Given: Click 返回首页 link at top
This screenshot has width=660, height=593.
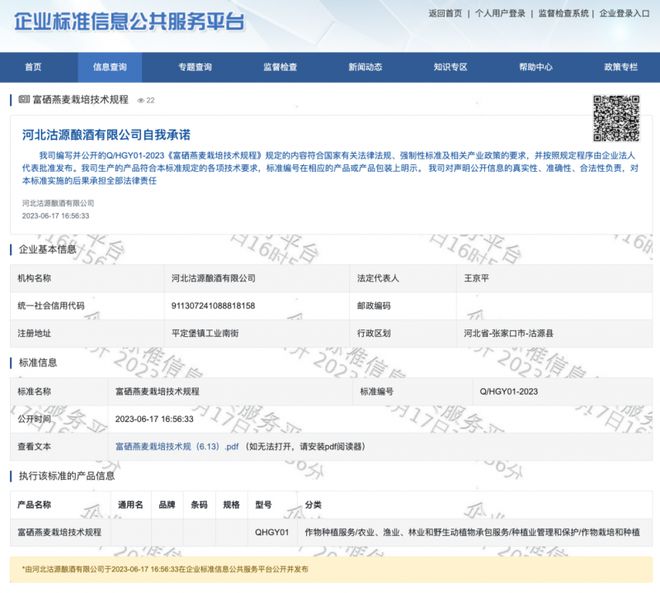Looking at the screenshot, I should pos(445,13).
